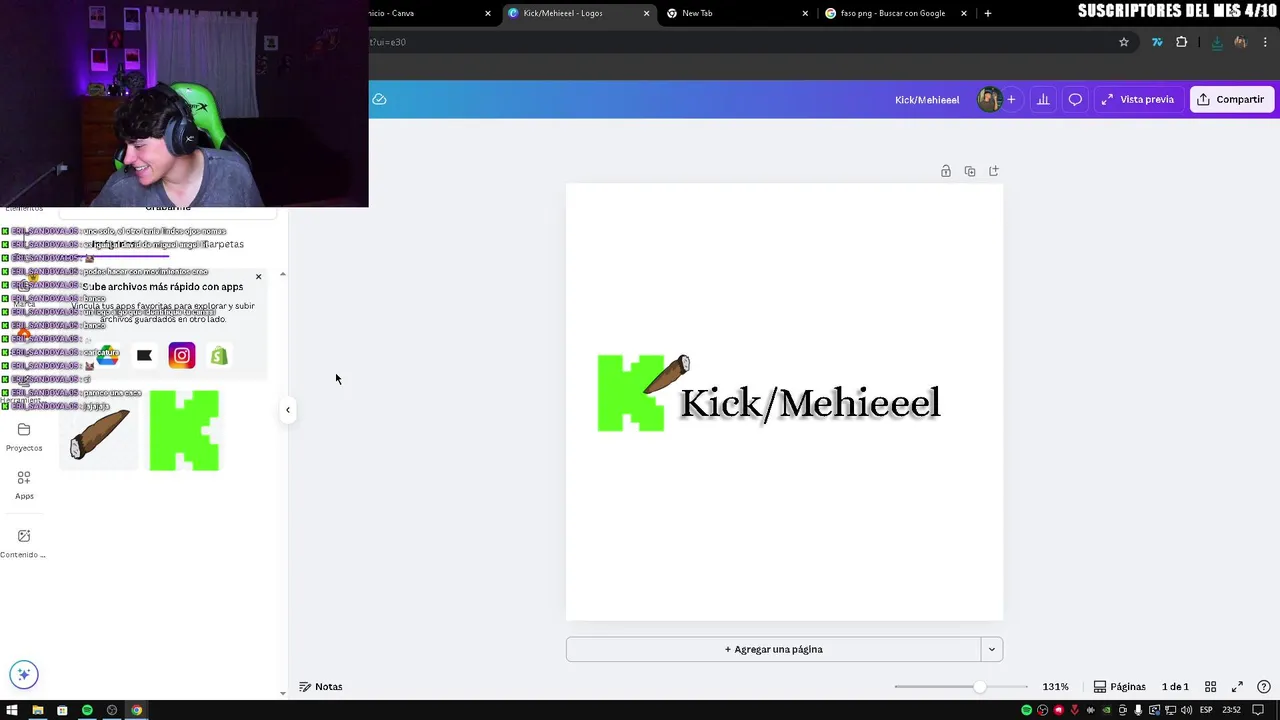This screenshot has width=1280, height=720.
Task: Open a new browser tab with the plus button
Action: tap(988, 13)
